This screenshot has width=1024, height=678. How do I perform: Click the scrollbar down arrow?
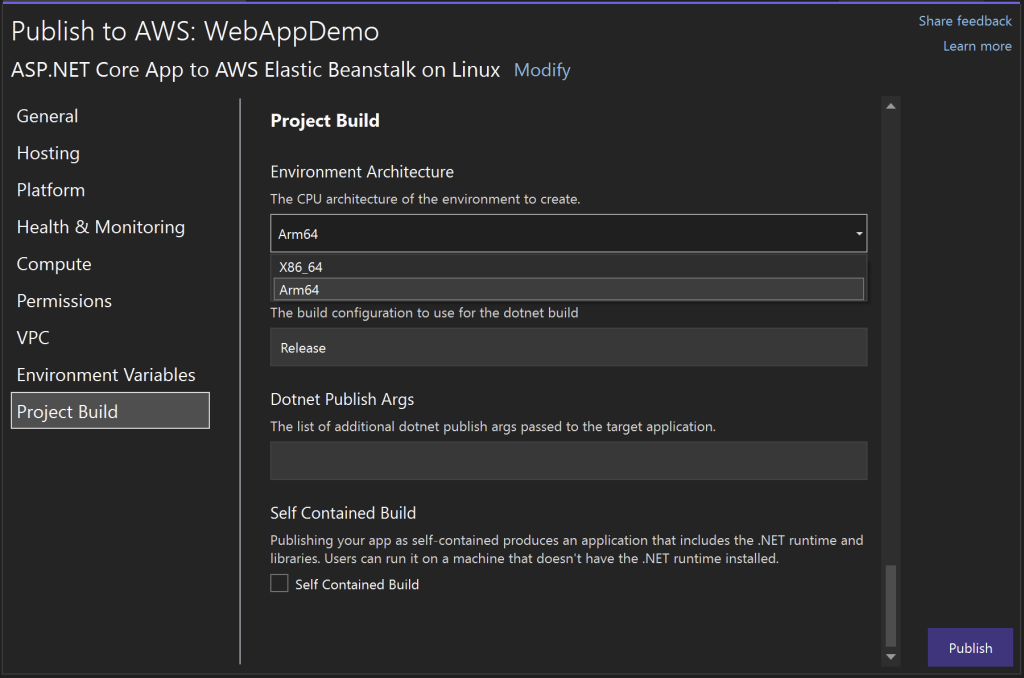point(890,658)
